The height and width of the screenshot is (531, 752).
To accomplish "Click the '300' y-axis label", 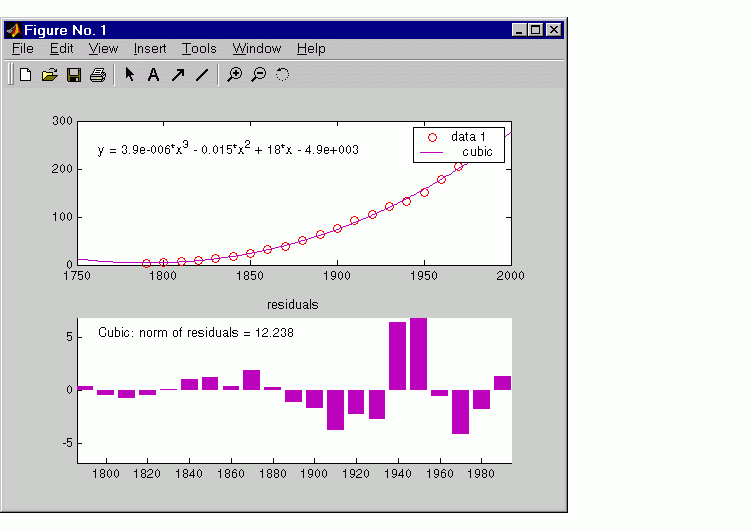I will pos(62,121).
